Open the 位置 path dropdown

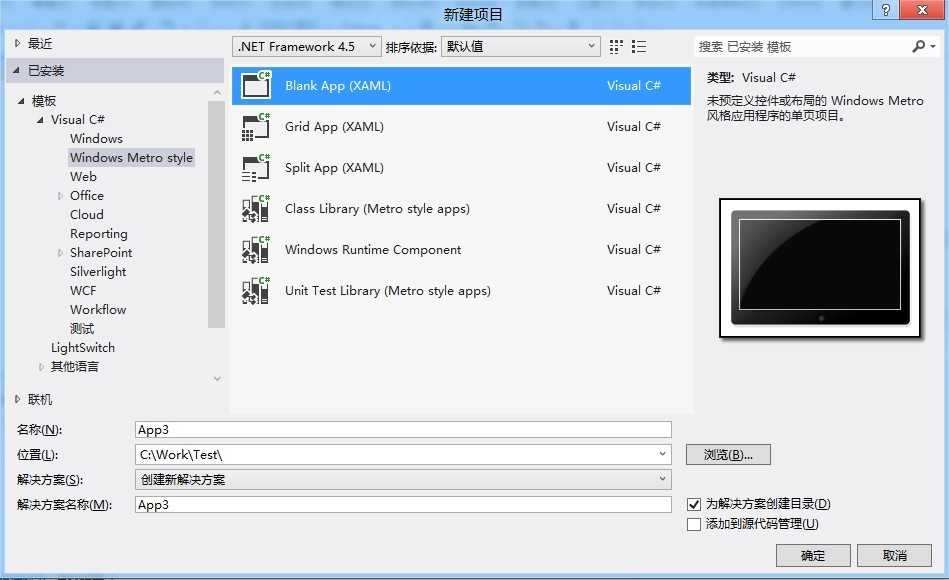click(663, 454)
